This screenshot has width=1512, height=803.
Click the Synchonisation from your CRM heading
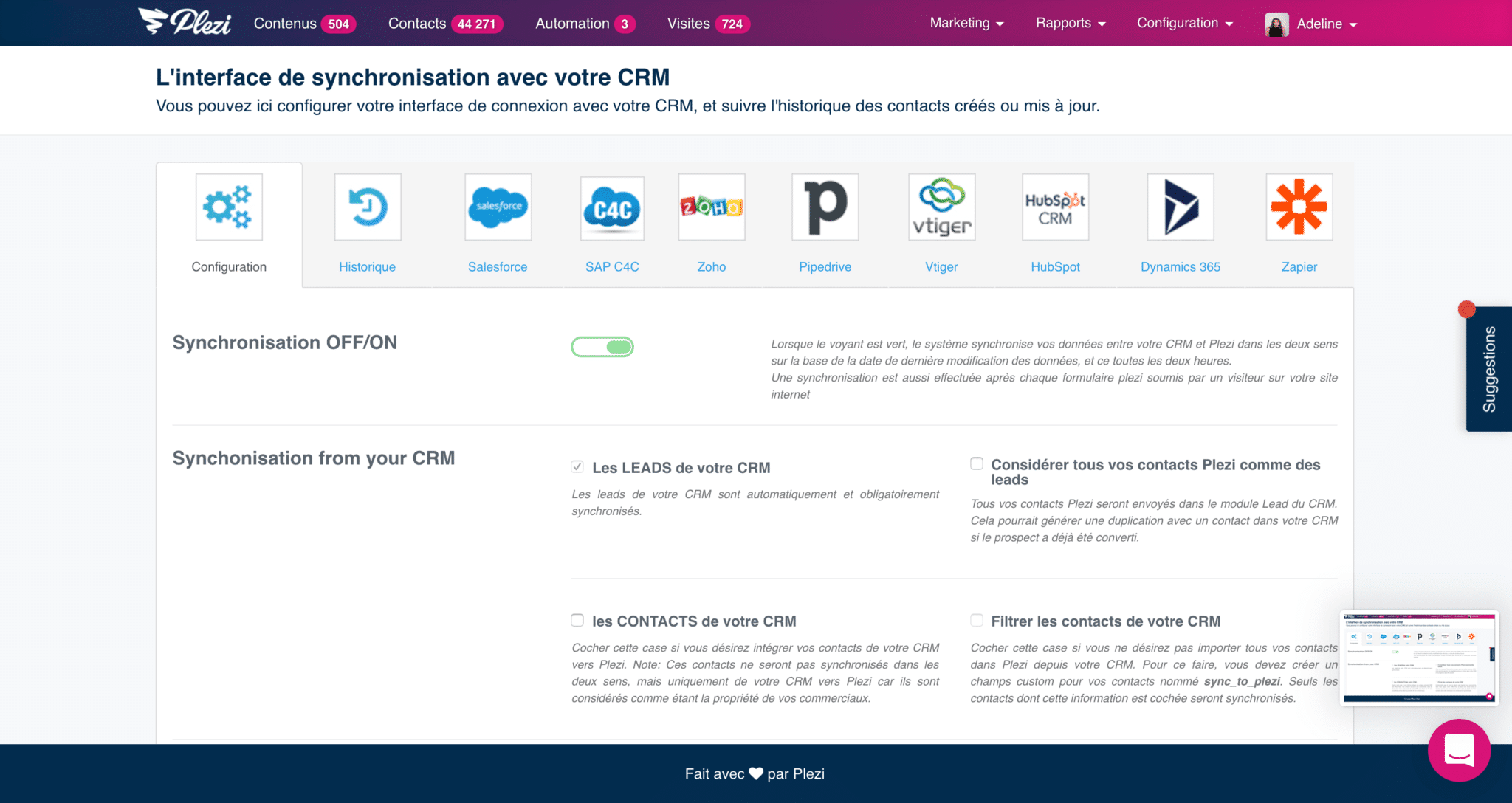(314, 458)
